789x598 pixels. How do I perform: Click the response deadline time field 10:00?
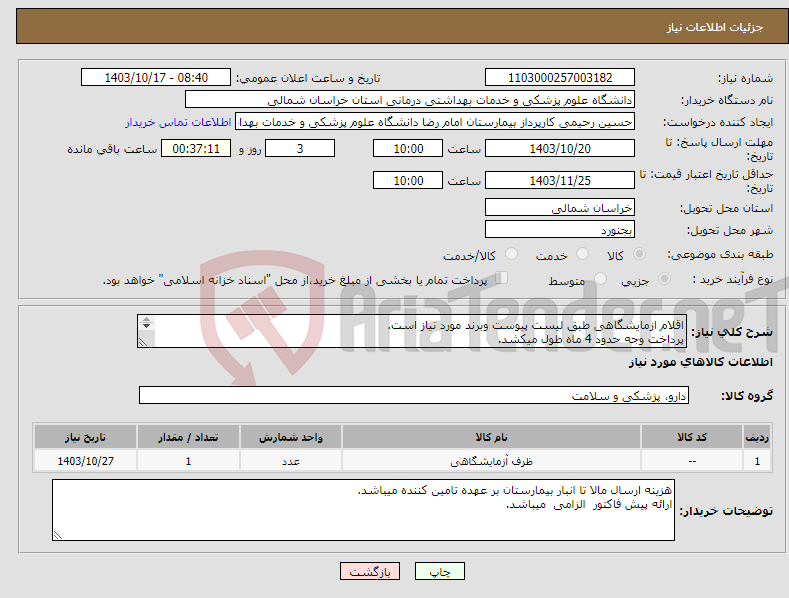coord(408,148)
